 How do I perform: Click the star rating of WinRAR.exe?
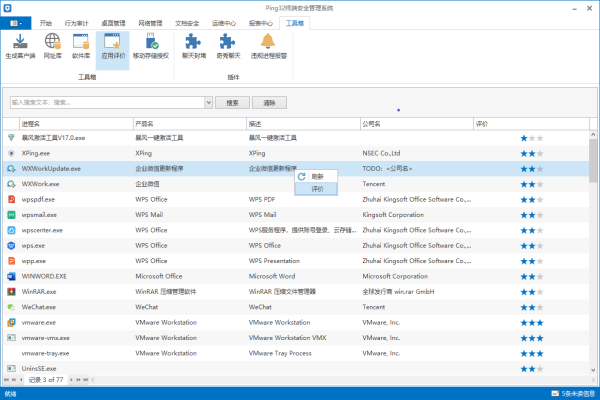point(532,292)
